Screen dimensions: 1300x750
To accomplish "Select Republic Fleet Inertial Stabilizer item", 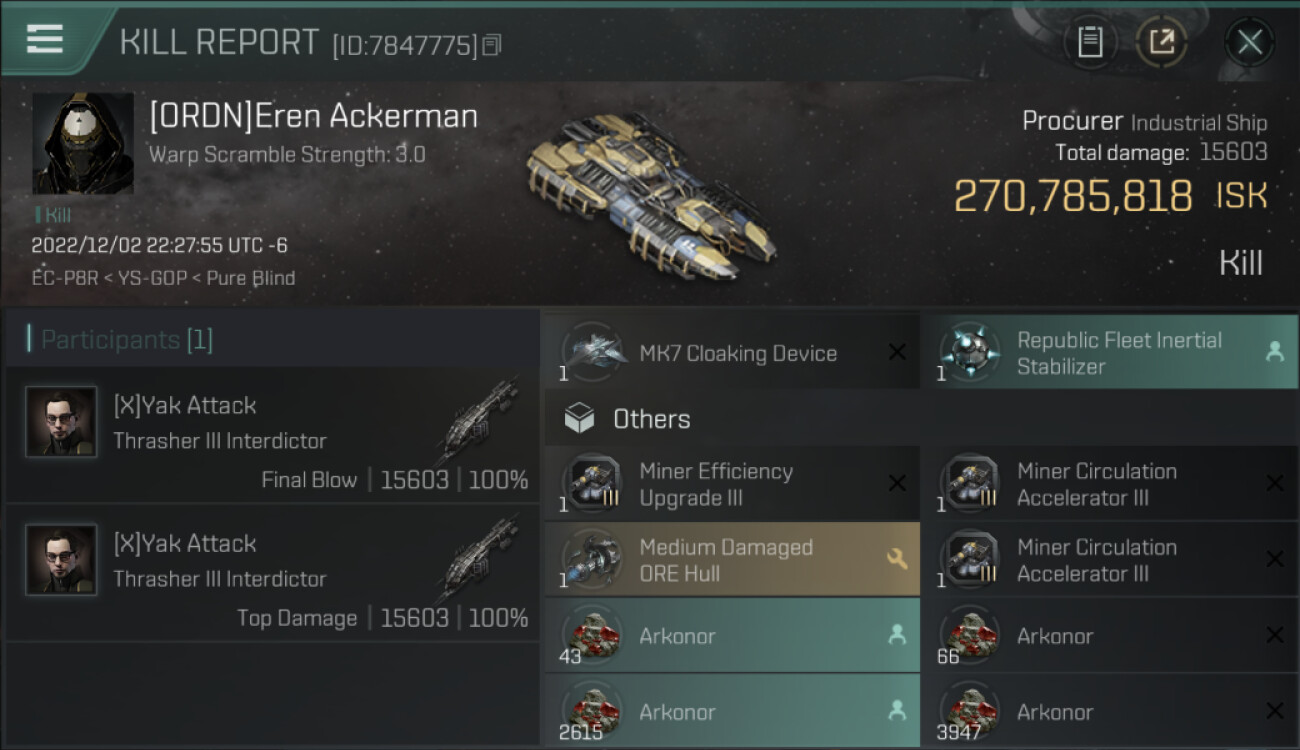I will 1118,353.
